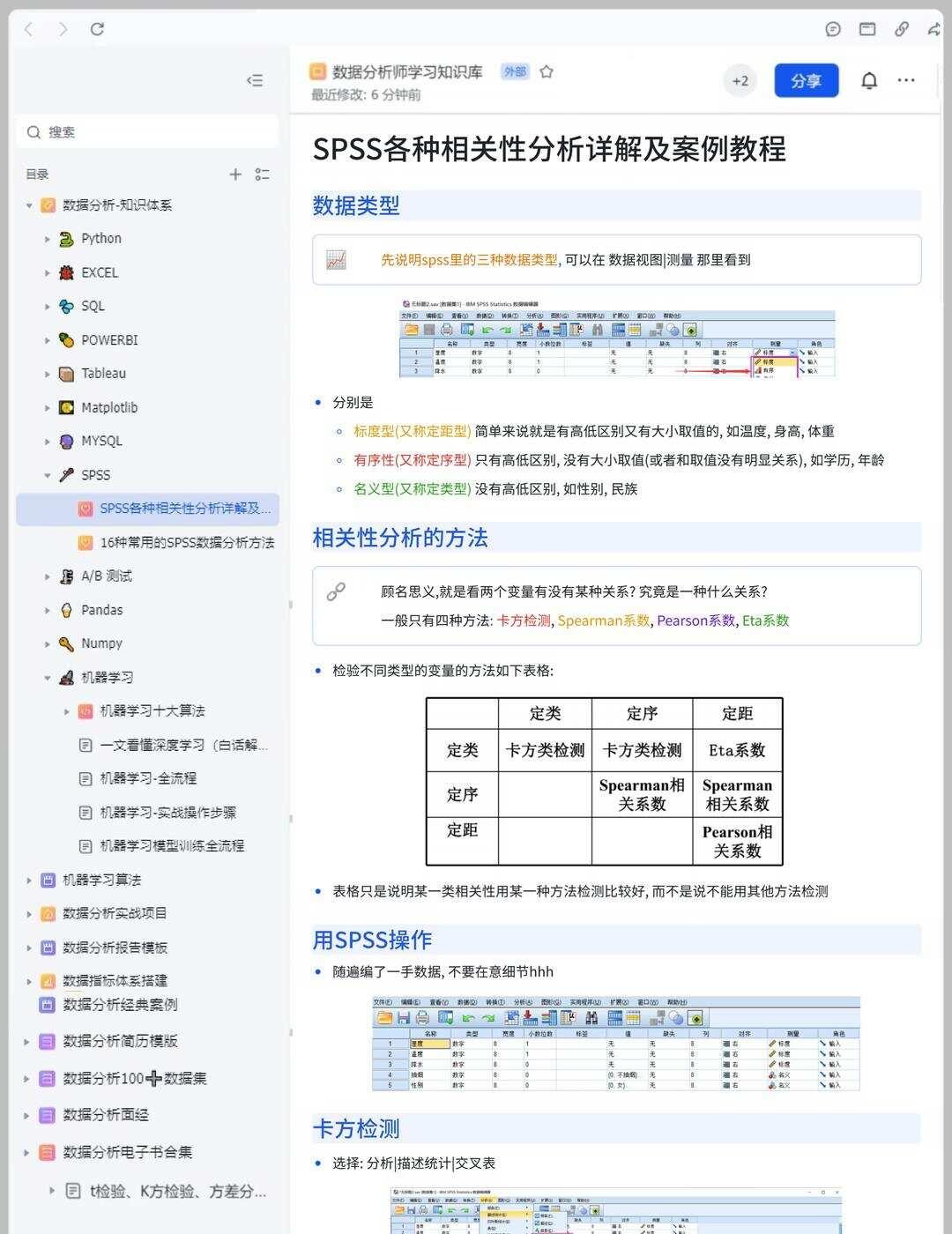Click the SPSS microphone icon
The width and height of the screenshot is (952, 1234).
click(66, 474)
